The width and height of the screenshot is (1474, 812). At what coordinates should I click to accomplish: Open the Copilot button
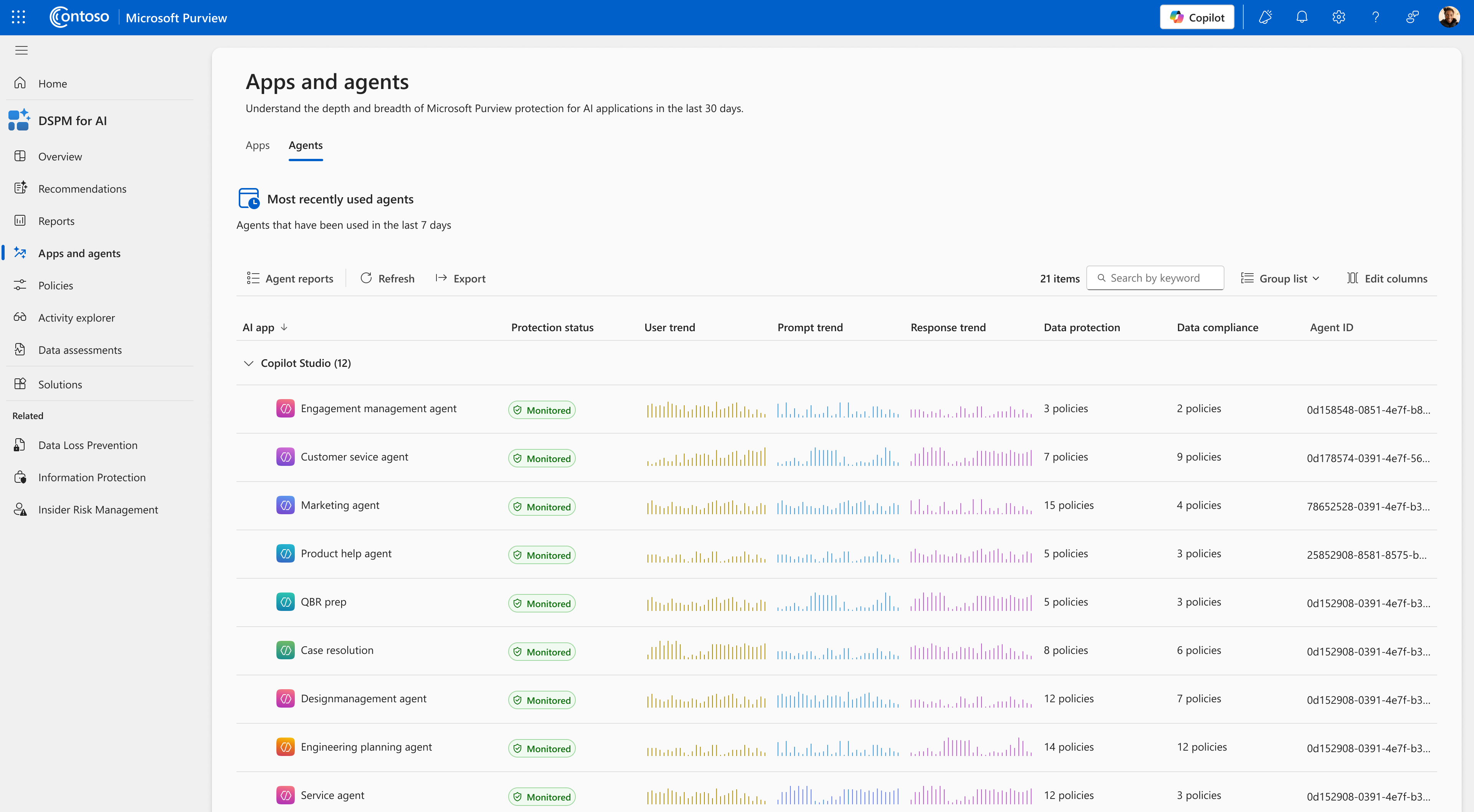coord(1196,17)
